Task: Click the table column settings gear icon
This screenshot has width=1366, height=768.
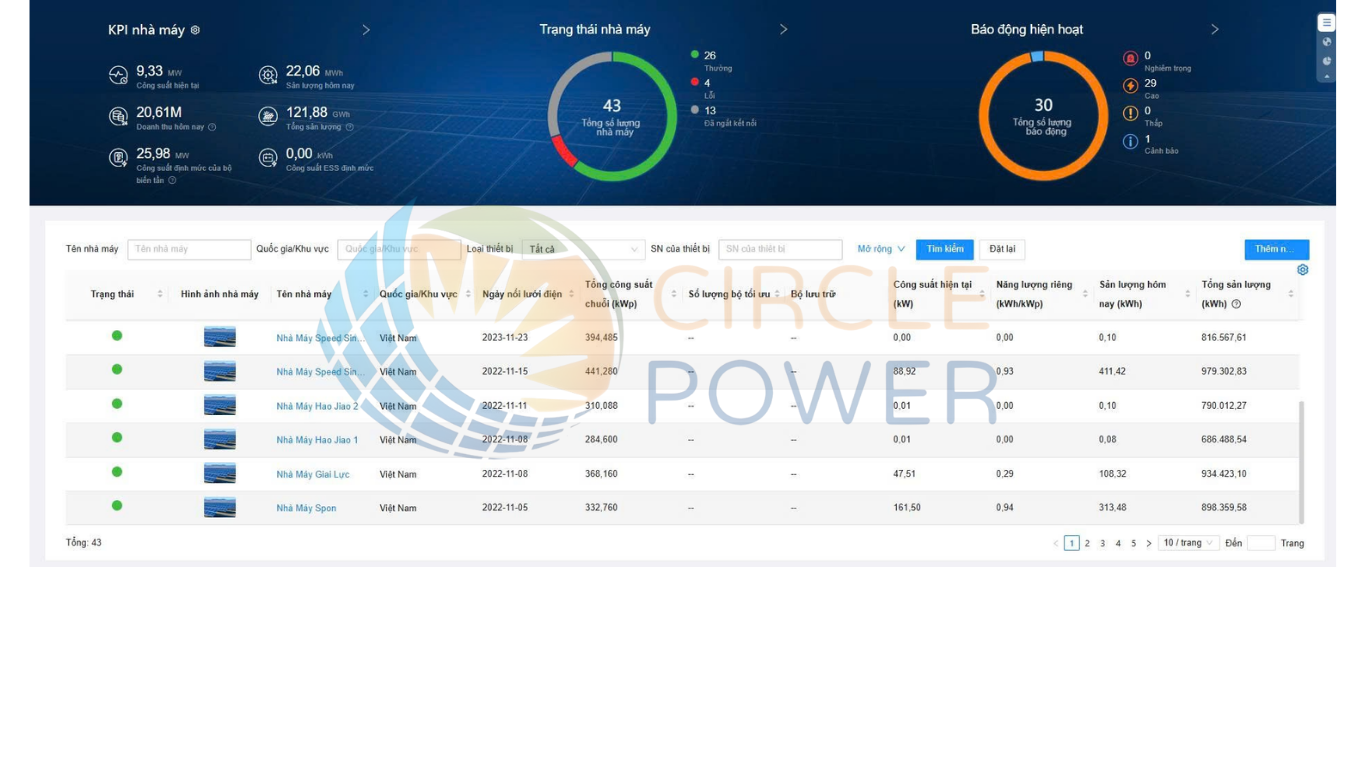Action: [1302, 270]
